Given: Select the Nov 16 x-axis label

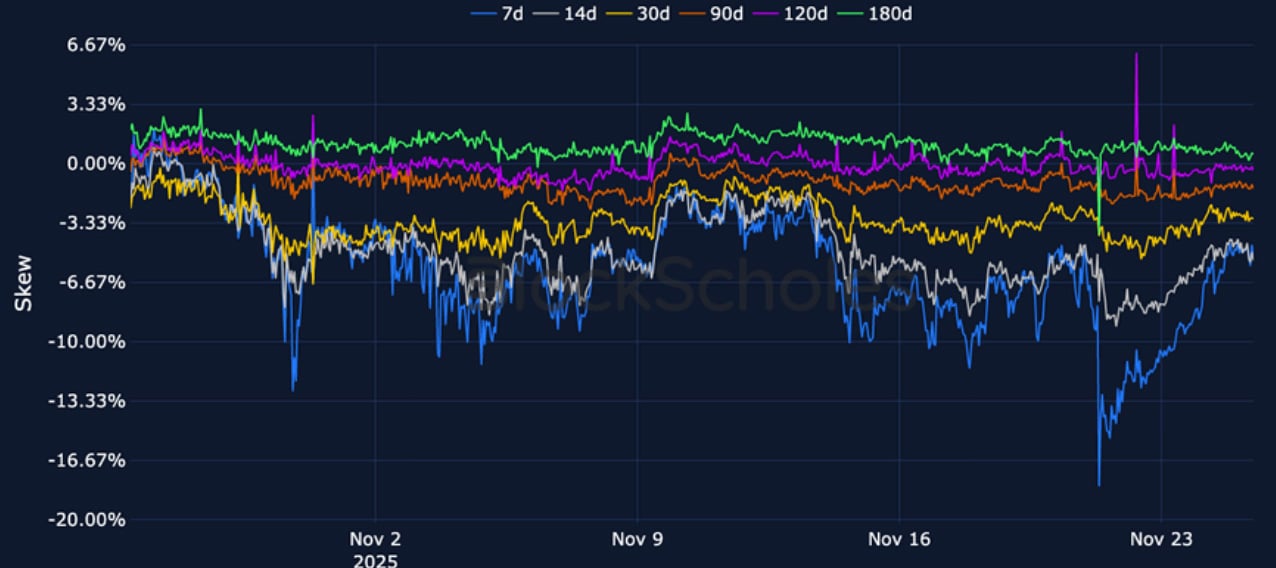Looking at the screenshot, I should pyautogui.click(x=899, y=540).
